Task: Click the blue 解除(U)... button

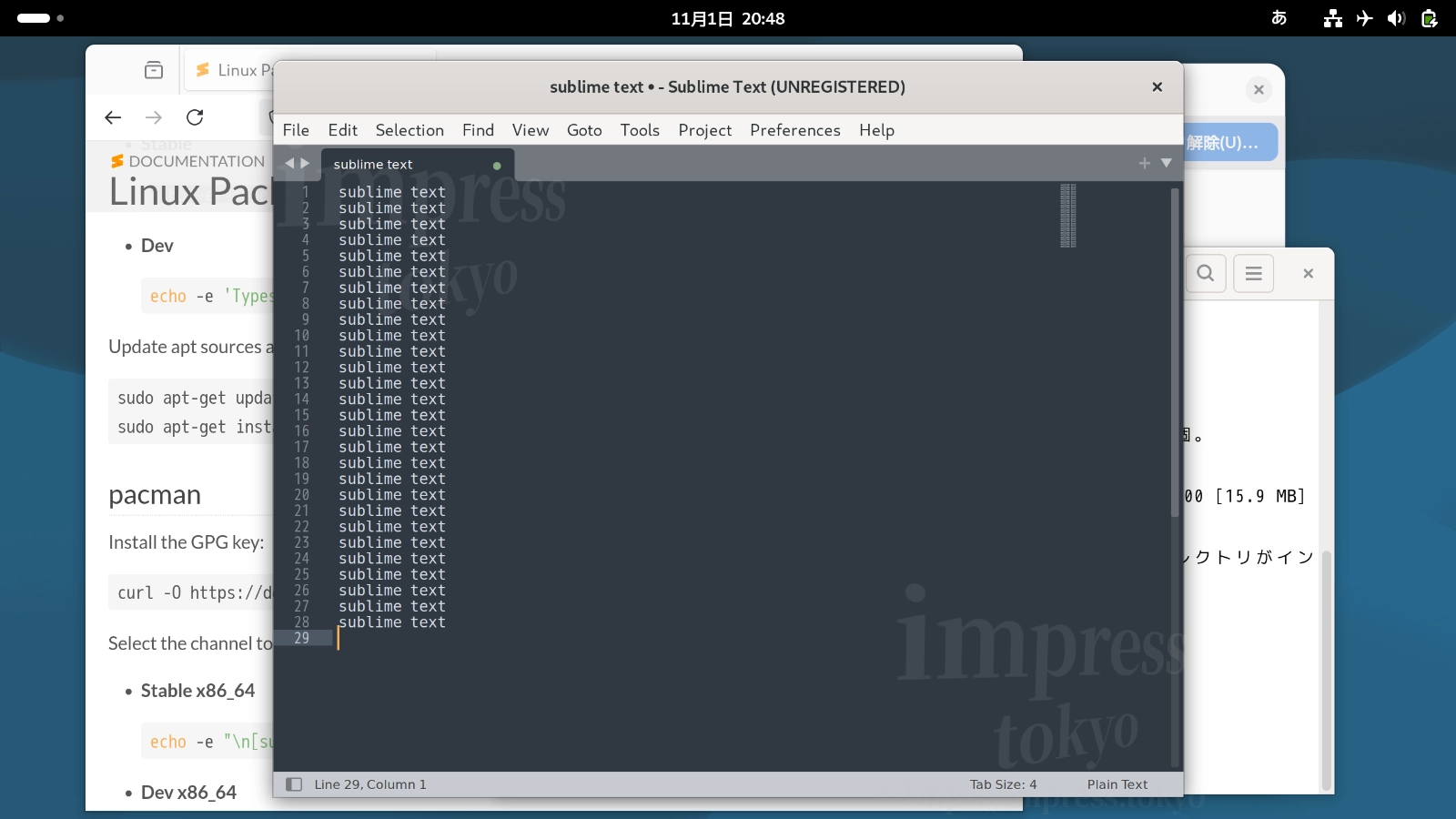Action: coord(1230,143)
